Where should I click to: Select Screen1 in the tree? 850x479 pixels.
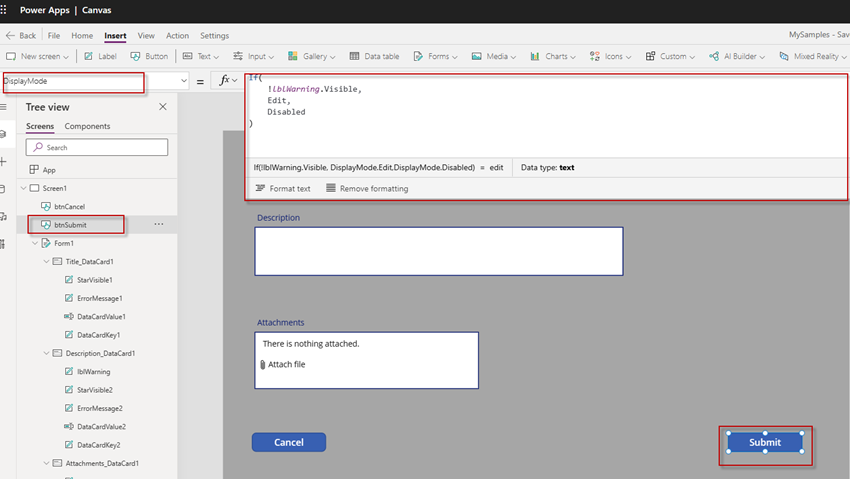coord(55,189)
